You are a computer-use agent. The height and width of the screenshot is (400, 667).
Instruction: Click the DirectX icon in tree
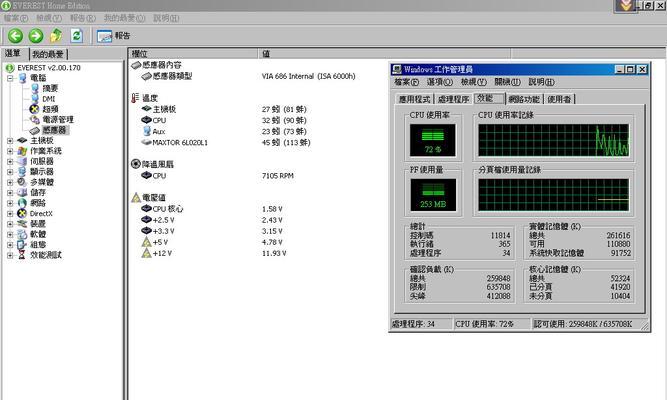tap(22, 214)
